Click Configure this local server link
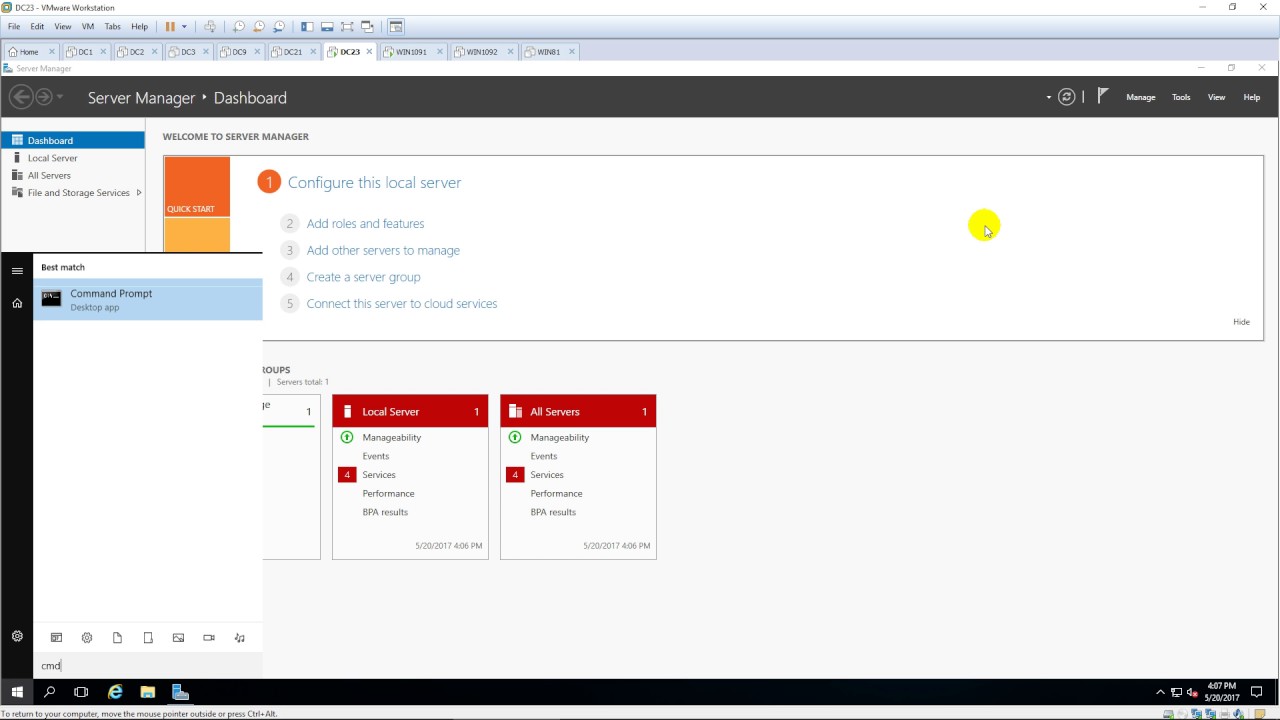 pos(374,182)
